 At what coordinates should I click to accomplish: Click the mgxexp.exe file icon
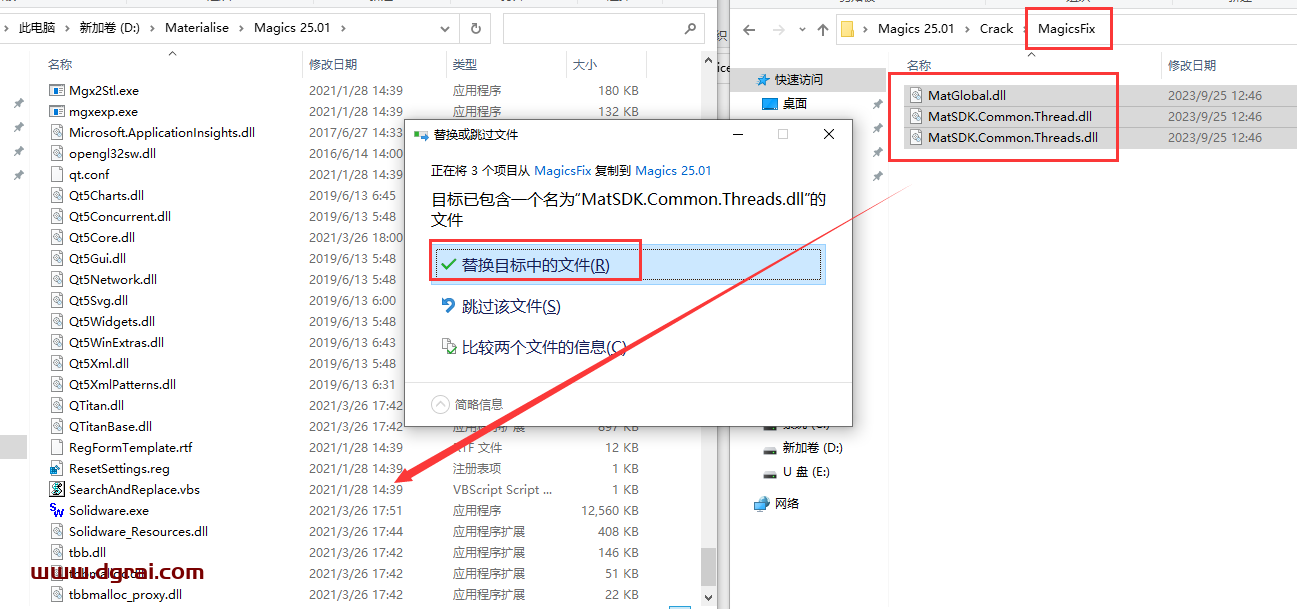pos(57,112)
